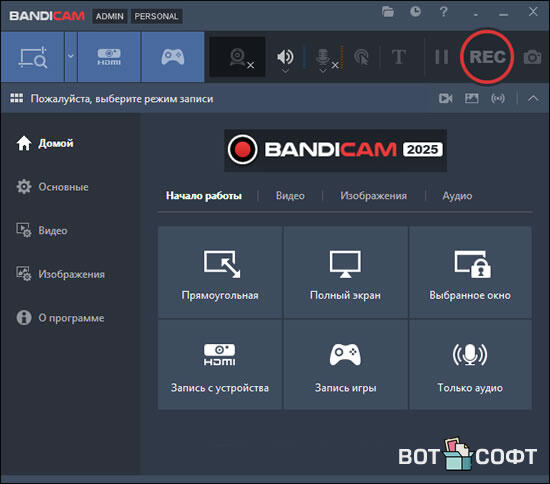The image size is (550, 484).
Task: Choose Выбранное окно recording tile
Action: [x=470, y=272]
